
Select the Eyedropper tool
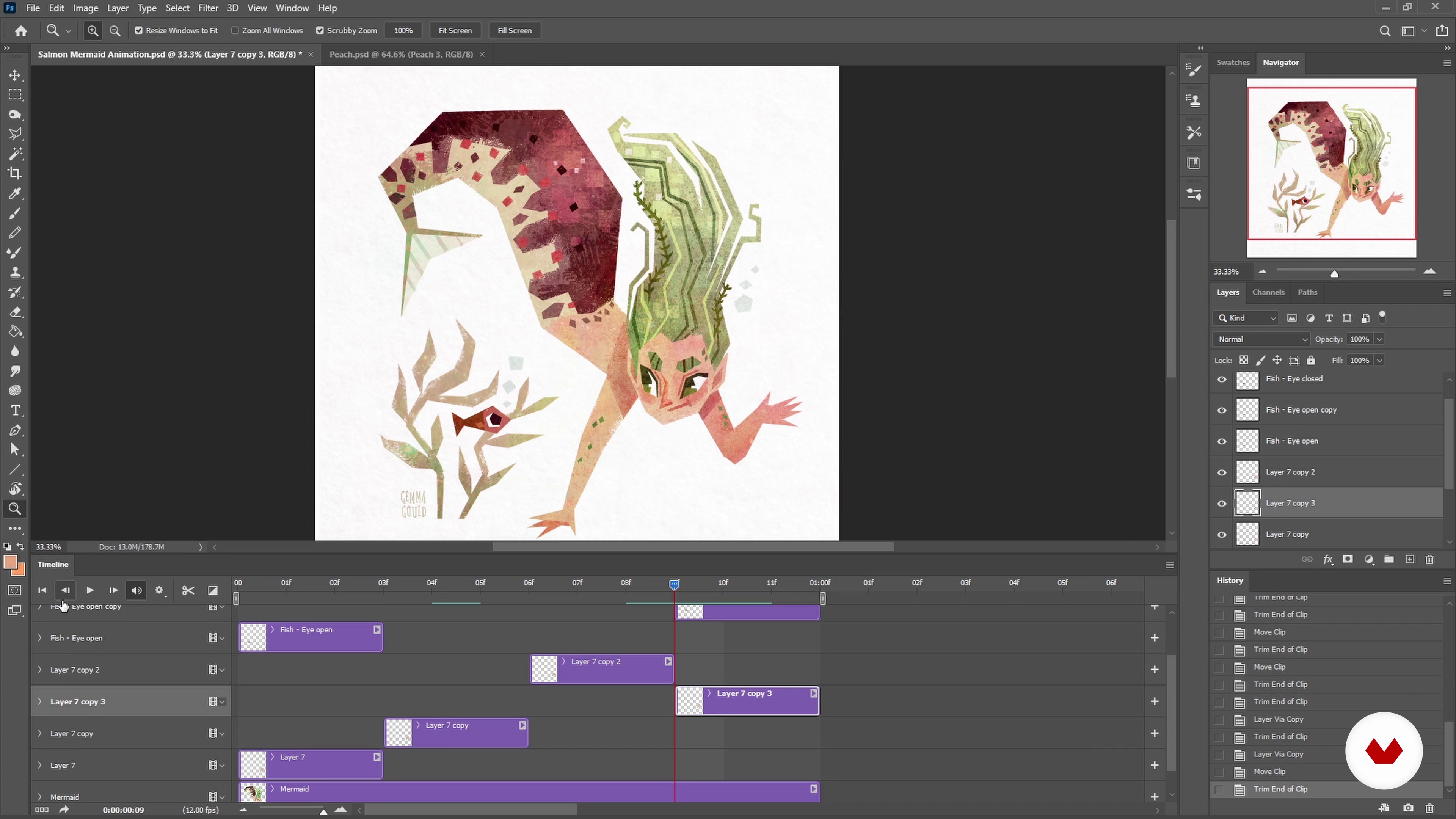click(15, 194)
